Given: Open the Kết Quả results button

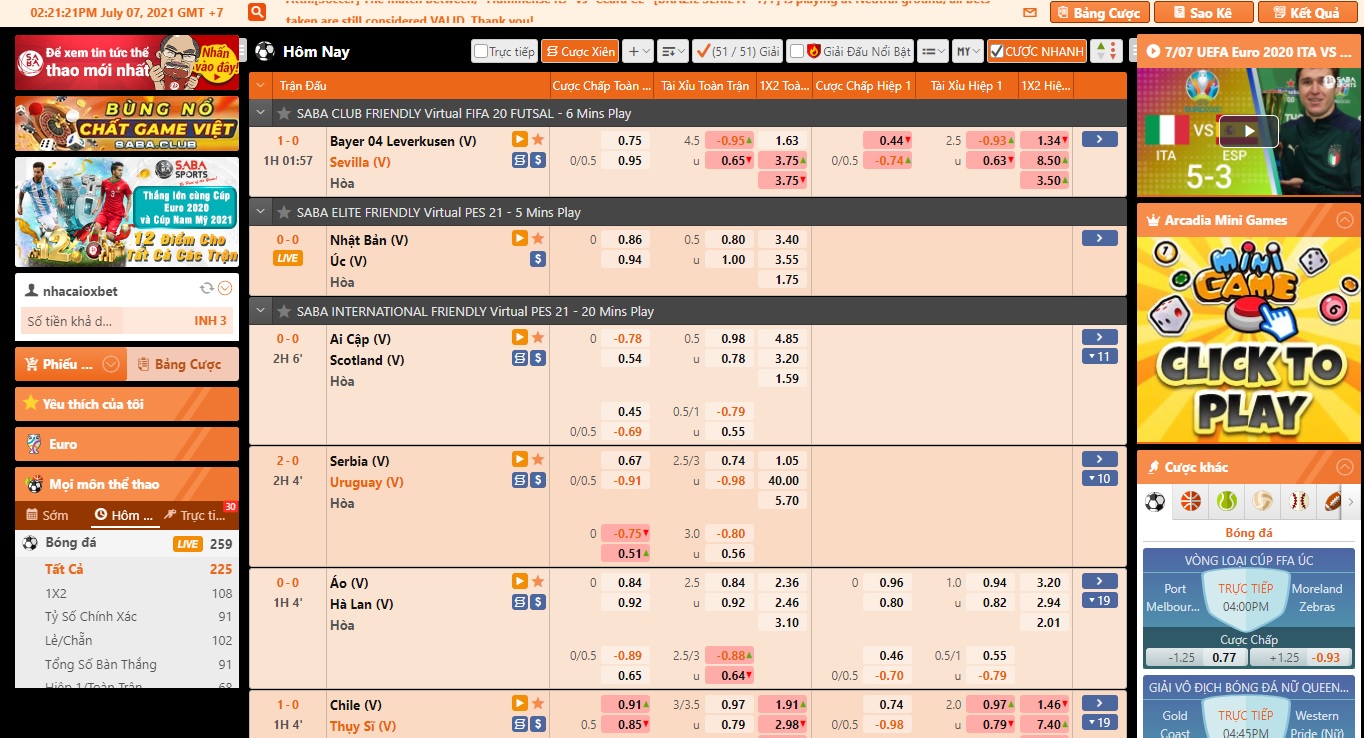Looking at the screenshot, I should pos(1307,13).
